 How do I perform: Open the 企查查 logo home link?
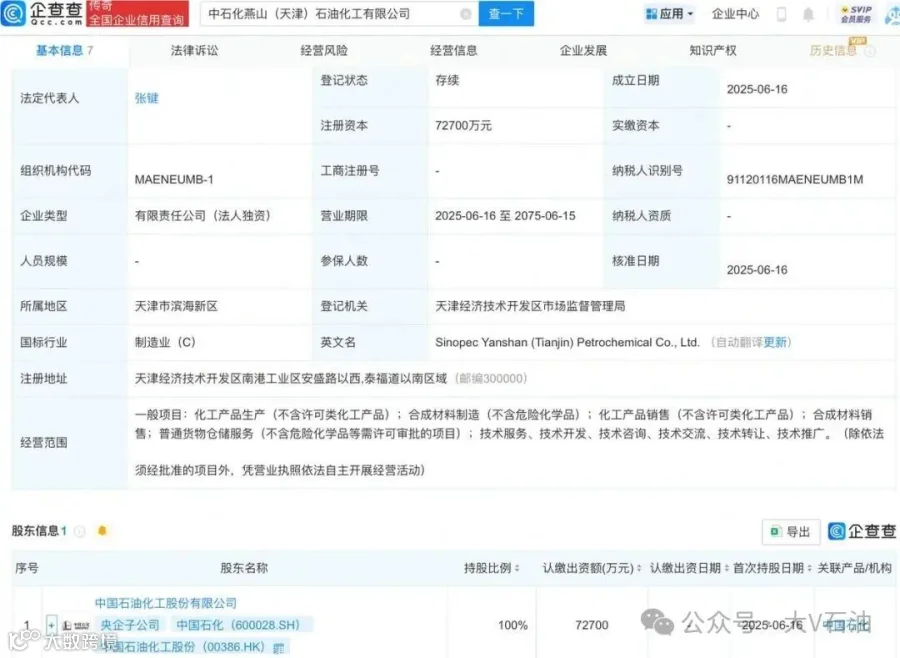[x=42, y=13]
